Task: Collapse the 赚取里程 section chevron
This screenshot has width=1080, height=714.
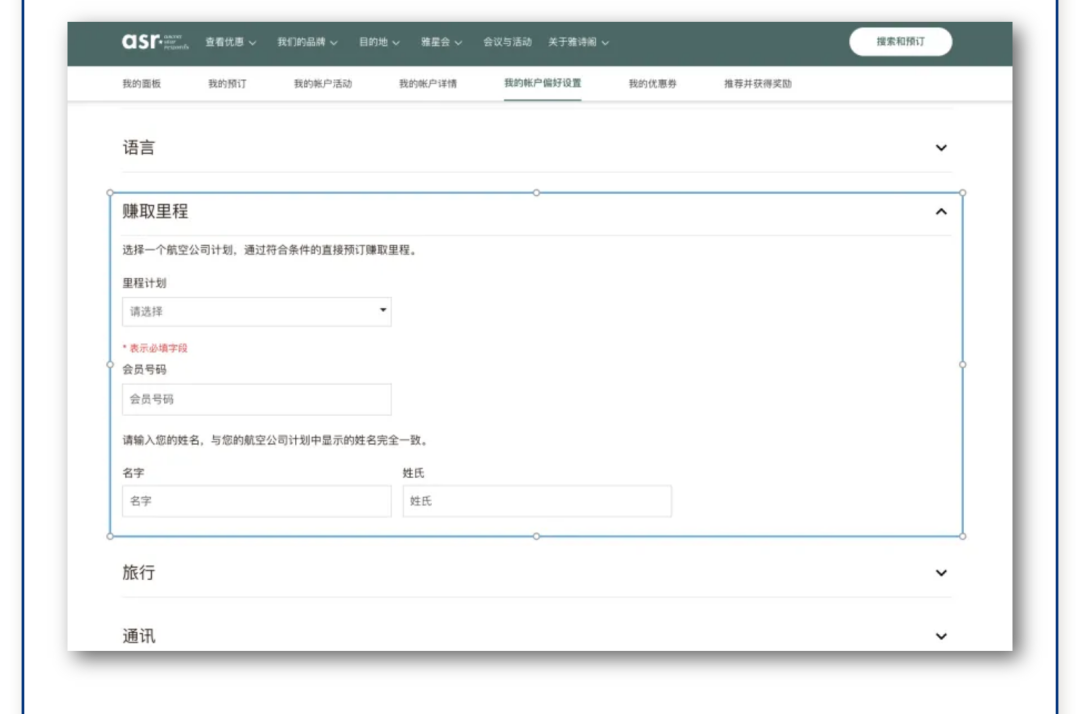Action: tap(941, 211)
